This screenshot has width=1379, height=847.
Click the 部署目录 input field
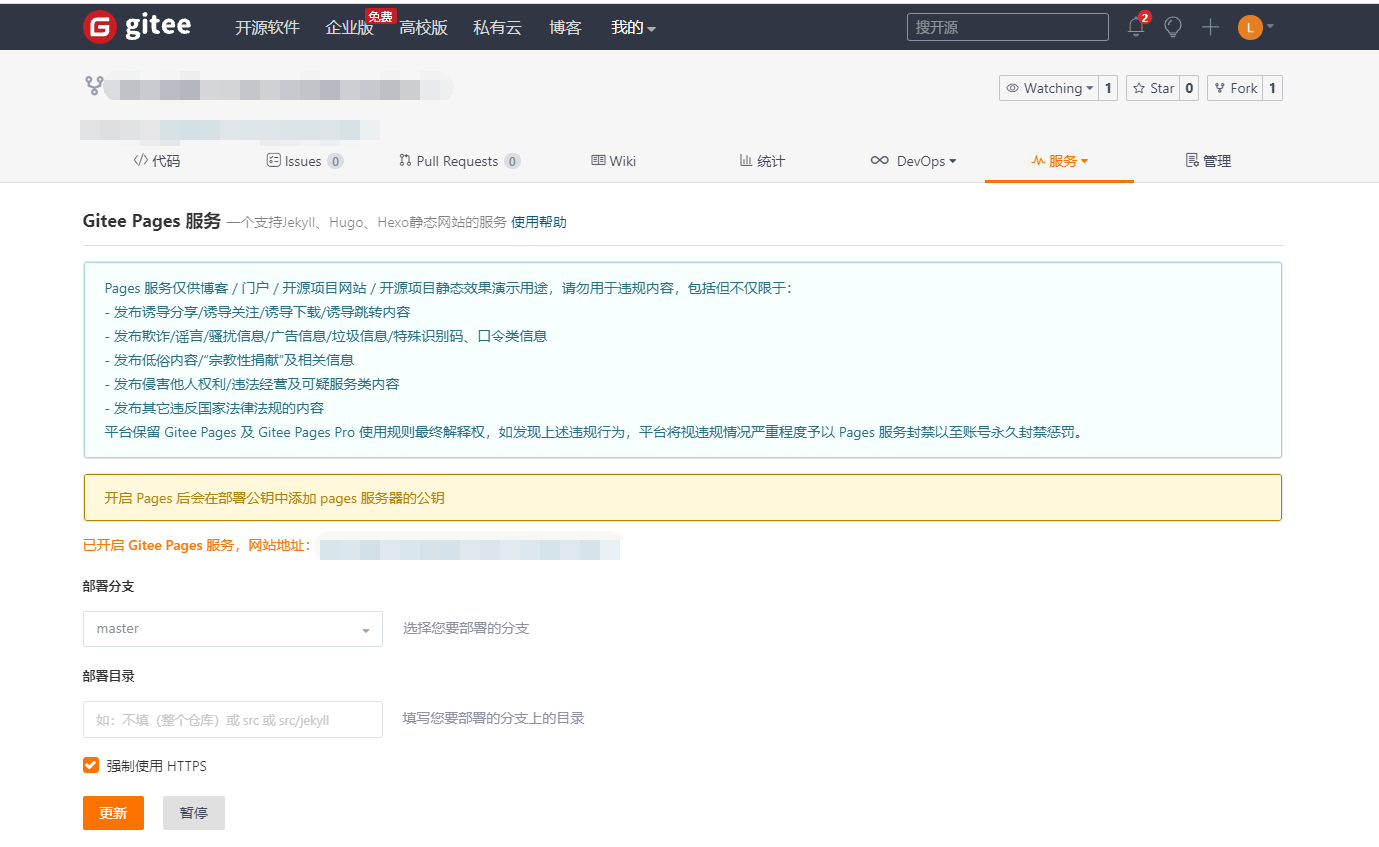click(x=233, y=719)
